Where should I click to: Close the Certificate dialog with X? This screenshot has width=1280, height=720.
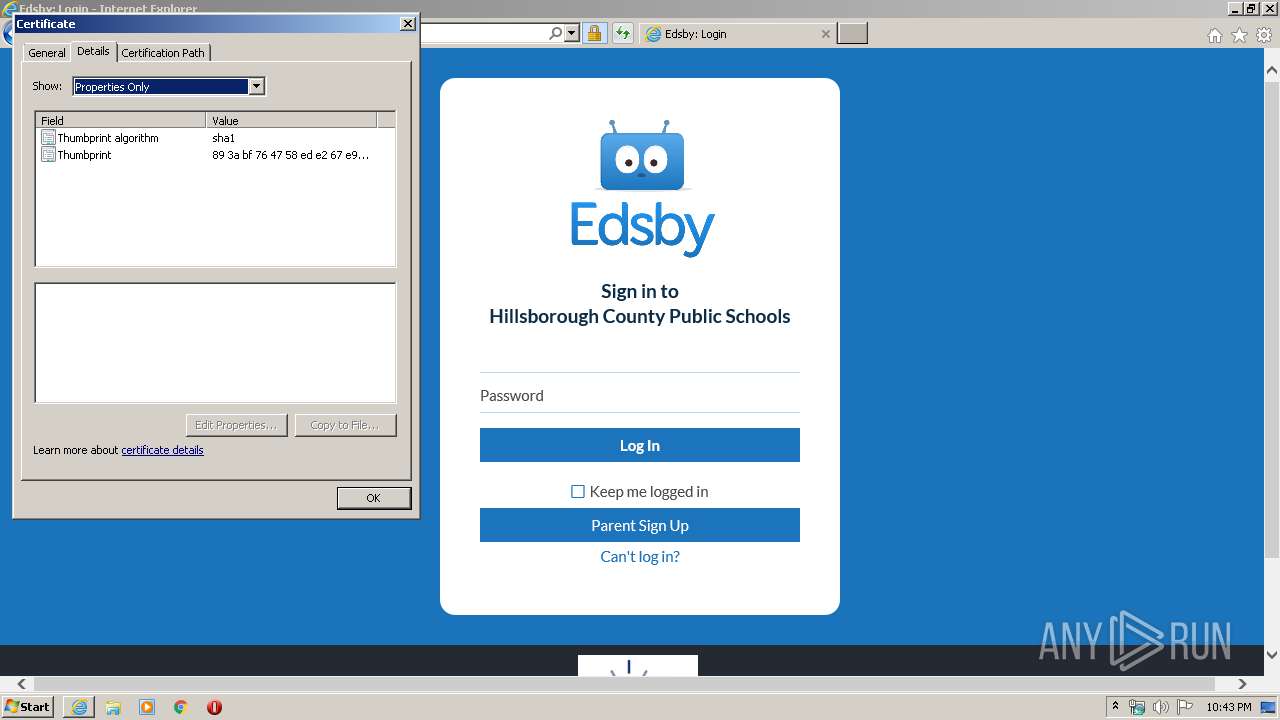point(407,23)
